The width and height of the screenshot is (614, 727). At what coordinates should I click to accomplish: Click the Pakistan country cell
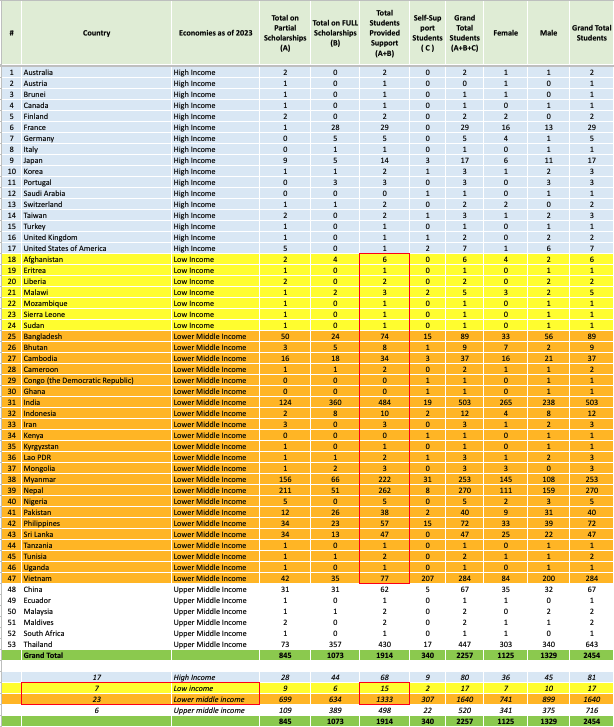tap(96, 513)
